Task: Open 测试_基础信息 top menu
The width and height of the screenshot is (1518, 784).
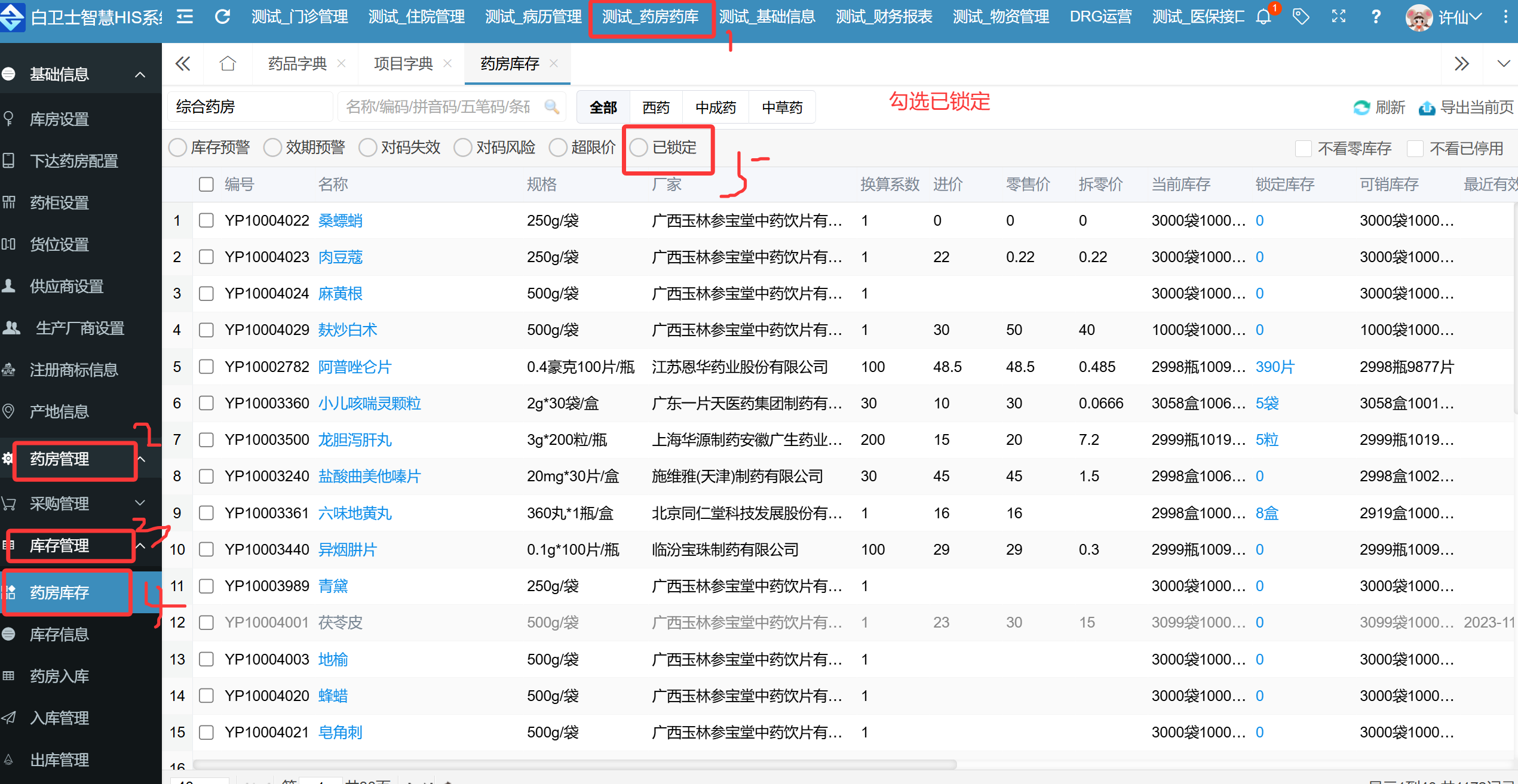Action: [x=766, y=17]
